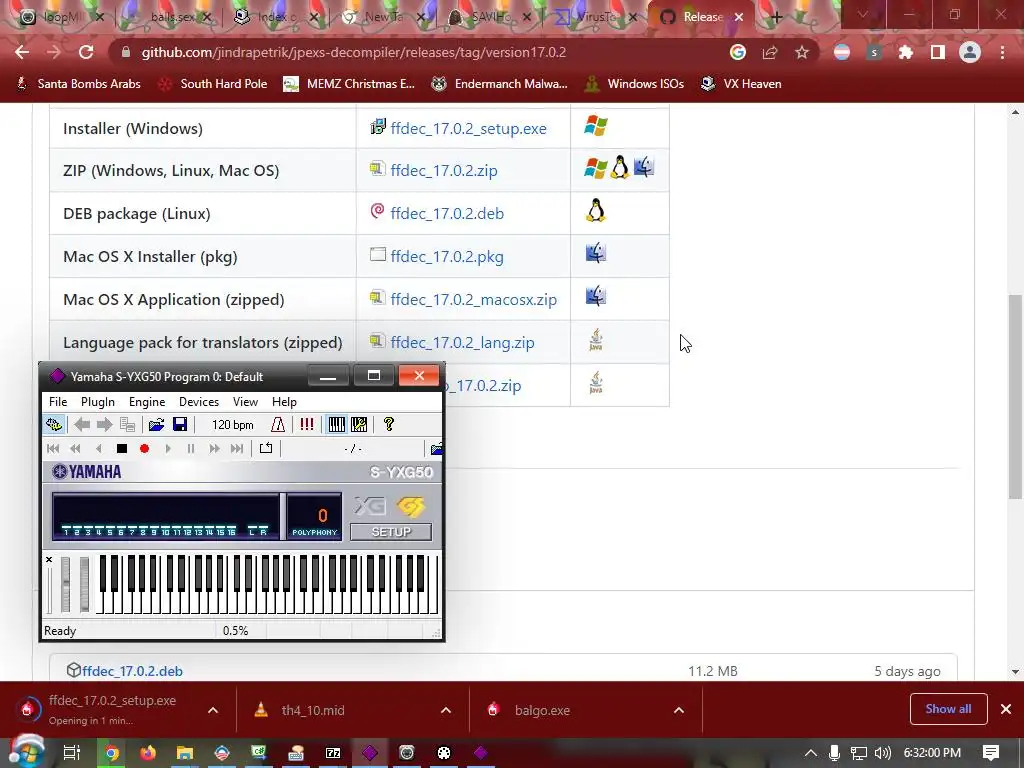Screen dimensions: 1024x768
Task: Click the Chrome side panel icon
Action: [x=938, y=52]
